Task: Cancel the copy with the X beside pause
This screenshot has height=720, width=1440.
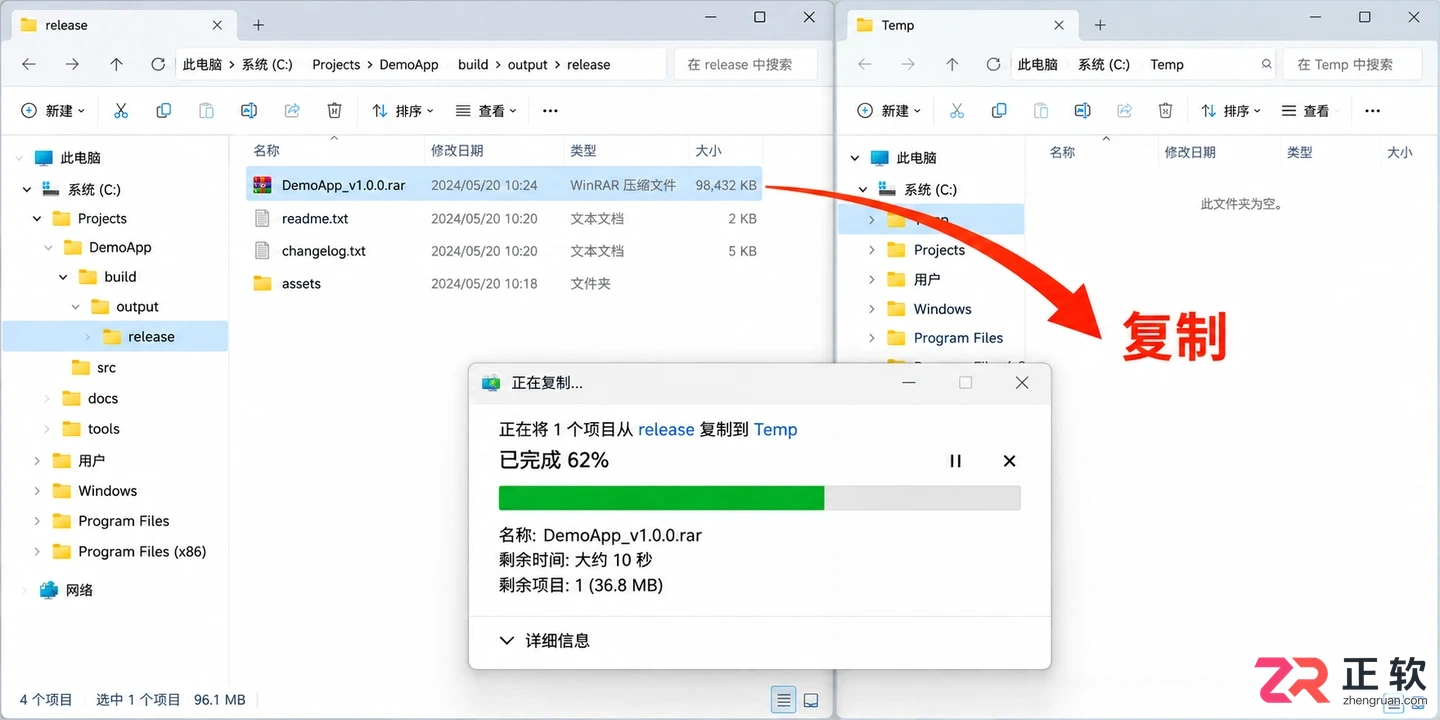Action: point(1009,461)
